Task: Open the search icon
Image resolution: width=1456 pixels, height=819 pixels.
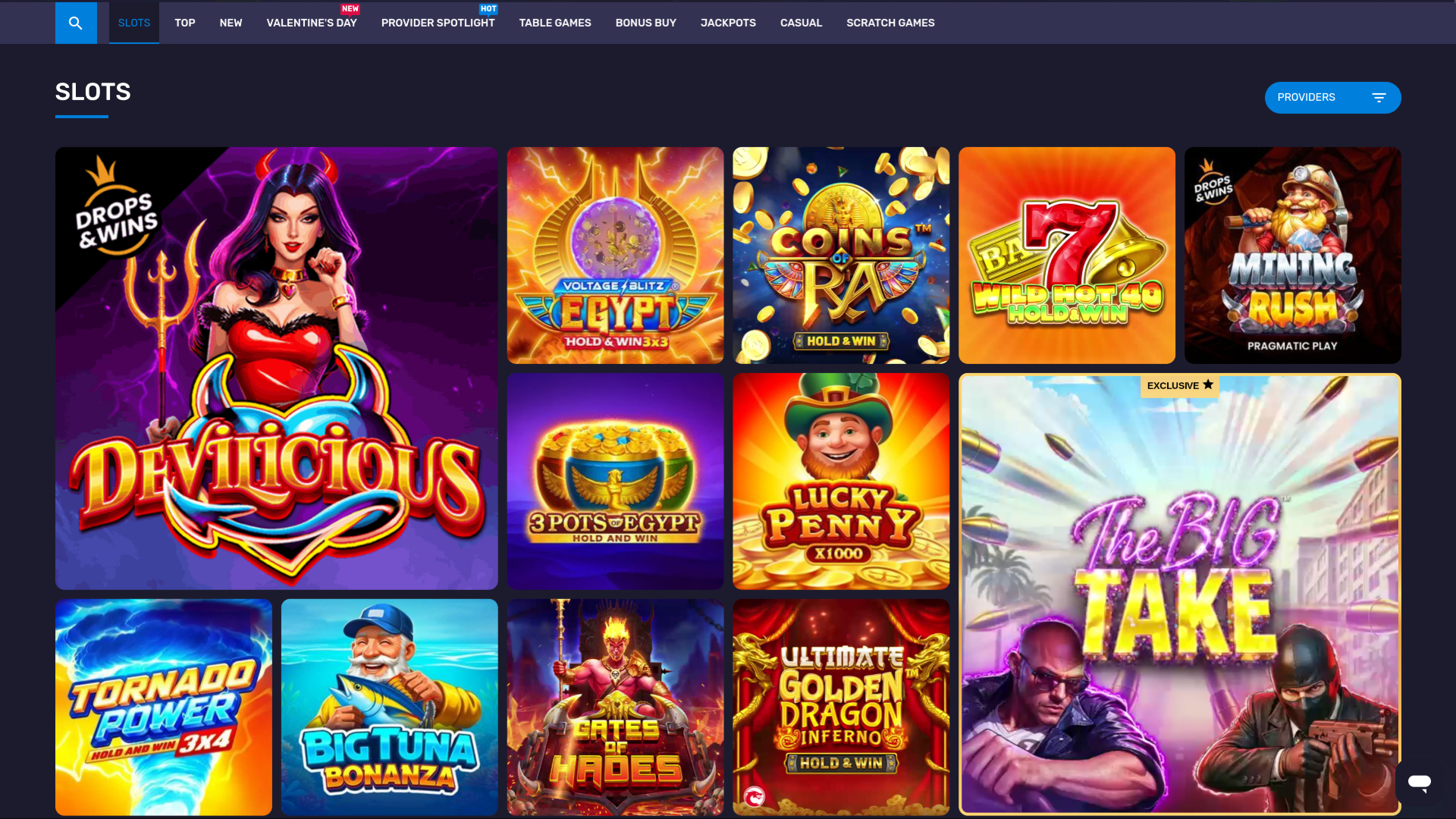Action: [x=76, y=23]
